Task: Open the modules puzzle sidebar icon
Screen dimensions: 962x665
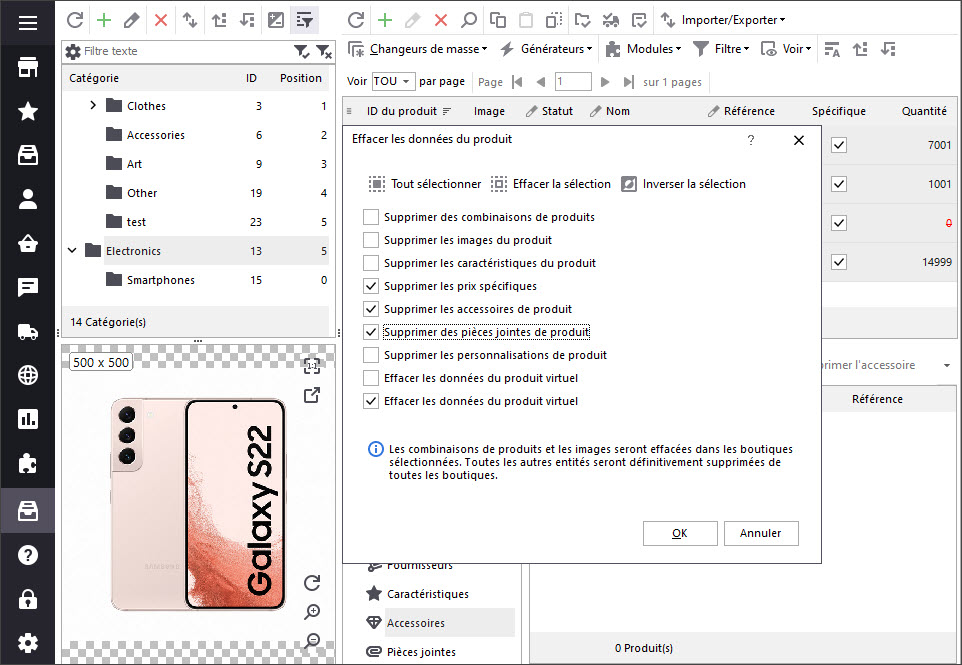Action: [28, 464]
